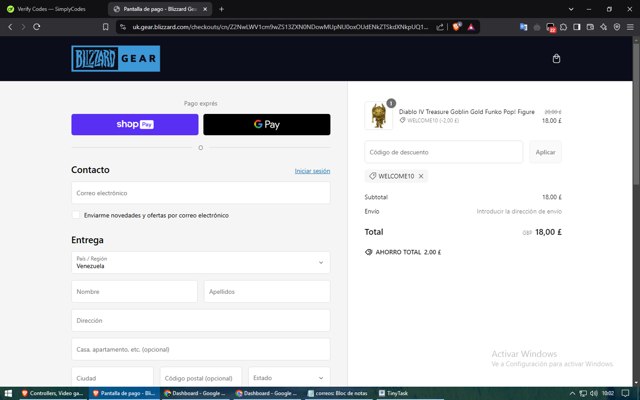This screenshot has height=400, width=640.
Task: Pay with Google Pay button
Action: click(x=267, y=124)
